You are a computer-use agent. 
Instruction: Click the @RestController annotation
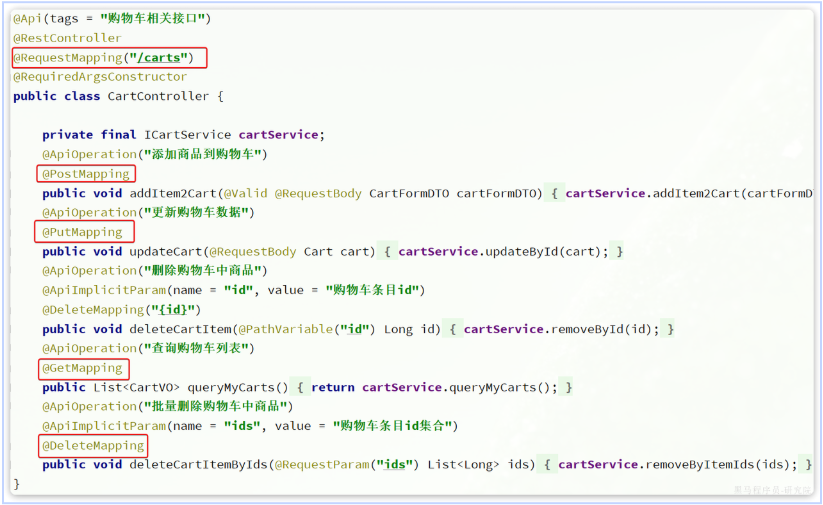point(67,38)
